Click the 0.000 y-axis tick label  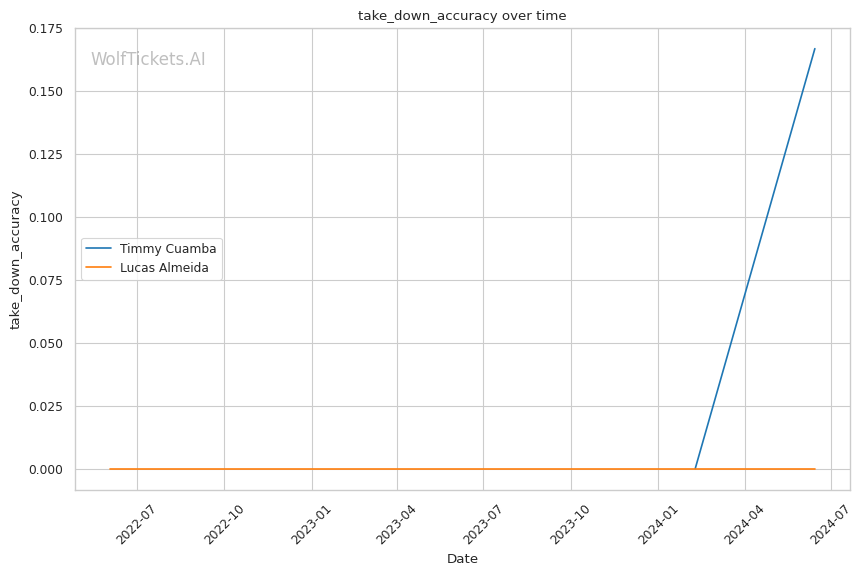tap(46, 469)
